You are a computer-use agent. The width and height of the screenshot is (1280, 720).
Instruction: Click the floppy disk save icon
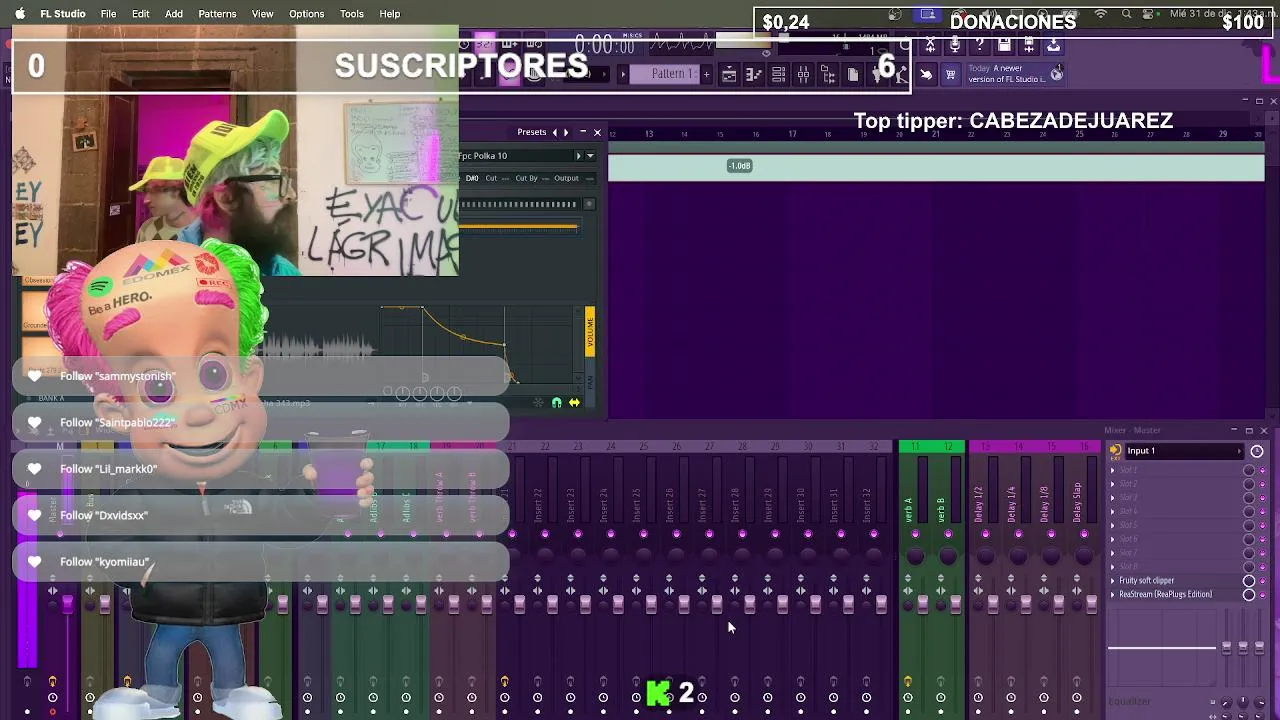1004,45
